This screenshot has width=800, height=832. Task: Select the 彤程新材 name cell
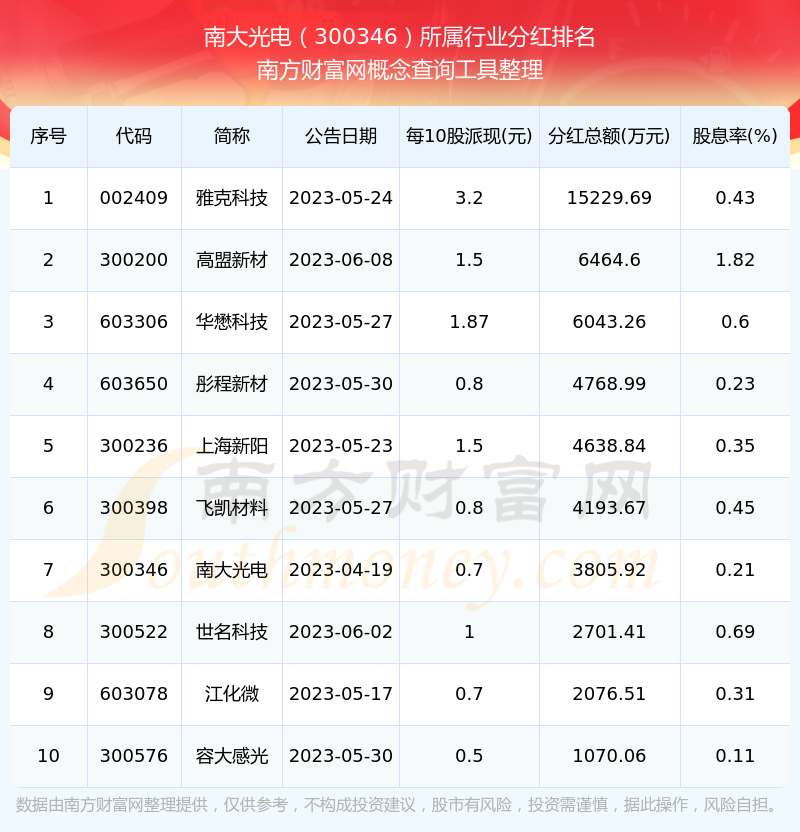tap(232, 384)
